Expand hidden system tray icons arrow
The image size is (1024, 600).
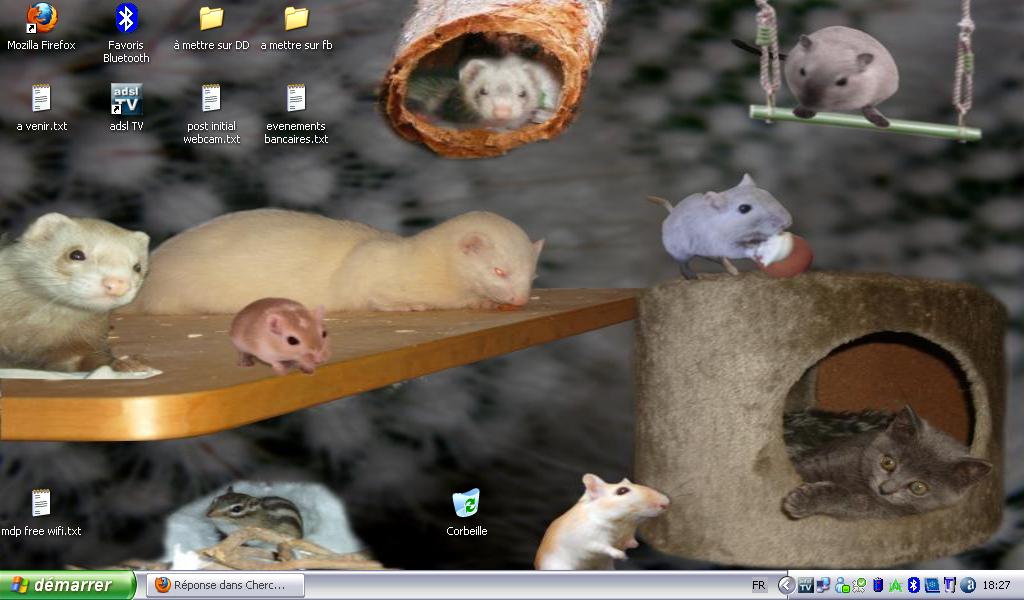[x=786, y=585]
